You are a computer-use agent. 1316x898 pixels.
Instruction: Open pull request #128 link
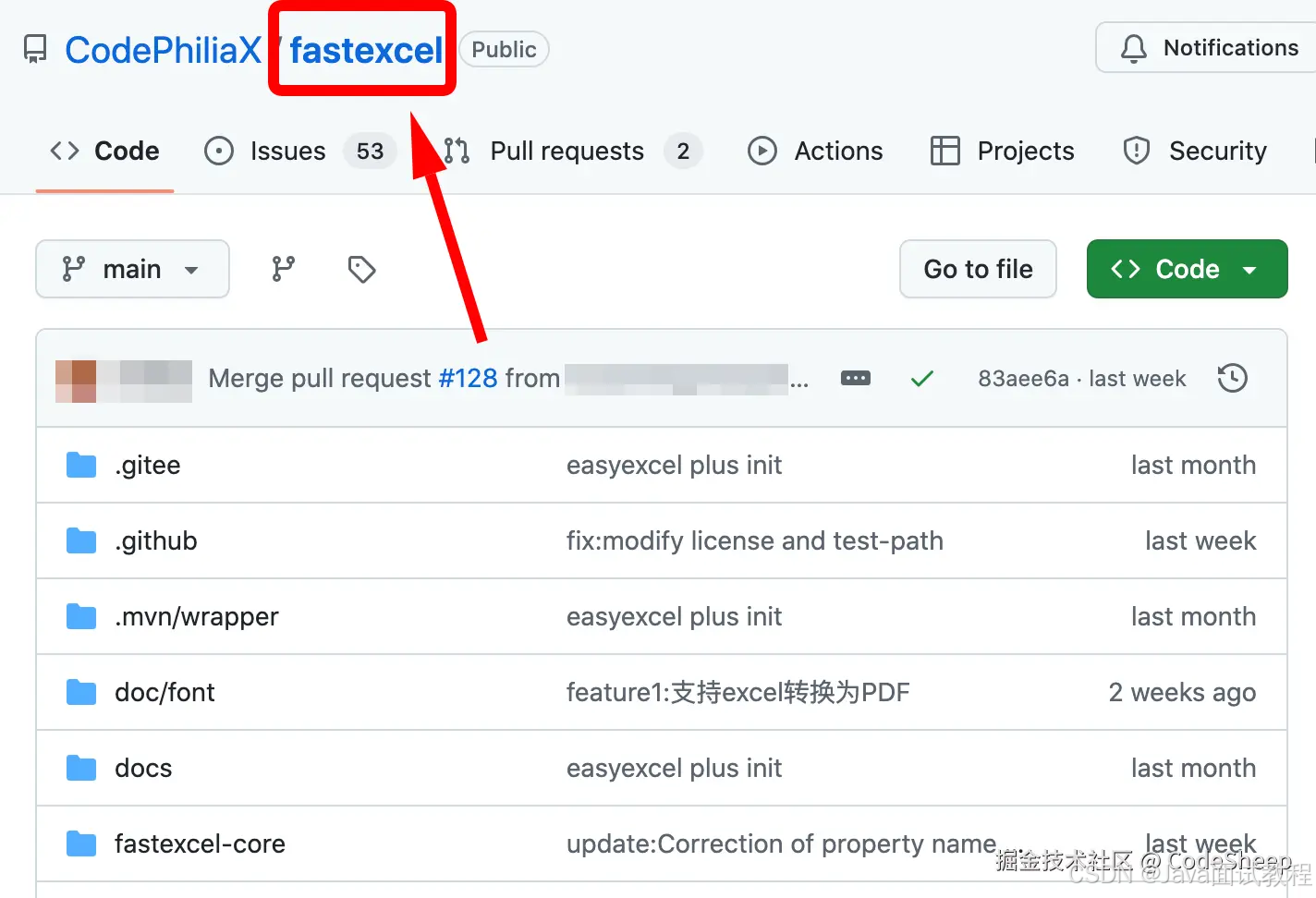pos(468,378)
